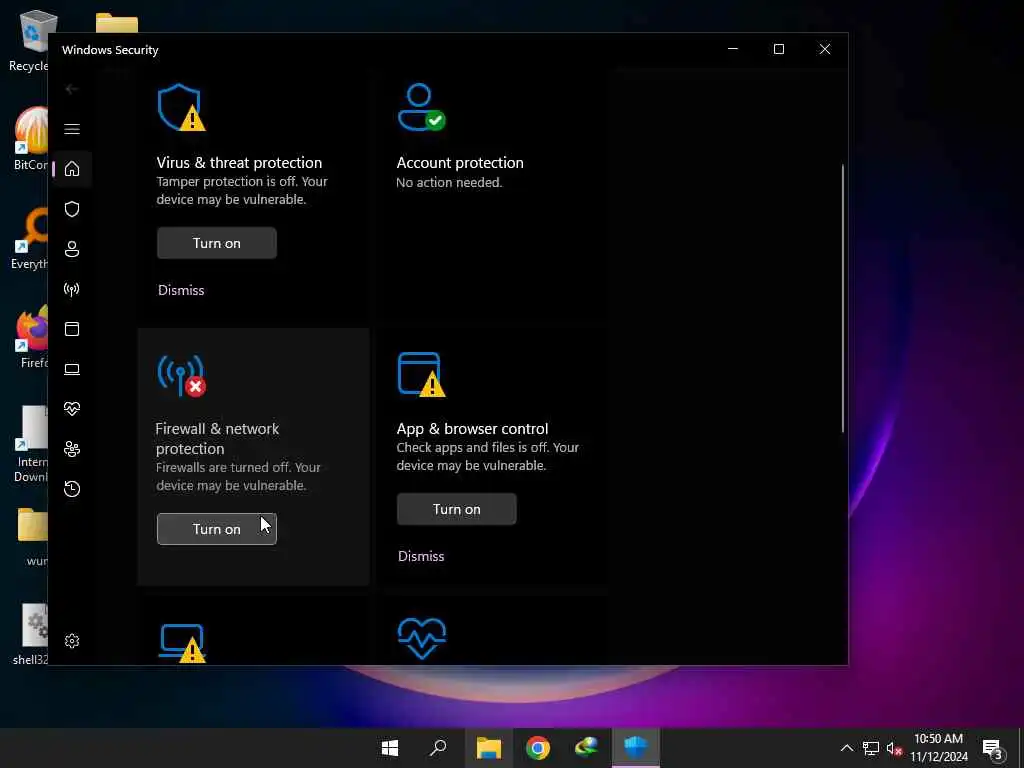Open Protection history sidebar clock icon

pyautogui.click(x=72, y=488)
